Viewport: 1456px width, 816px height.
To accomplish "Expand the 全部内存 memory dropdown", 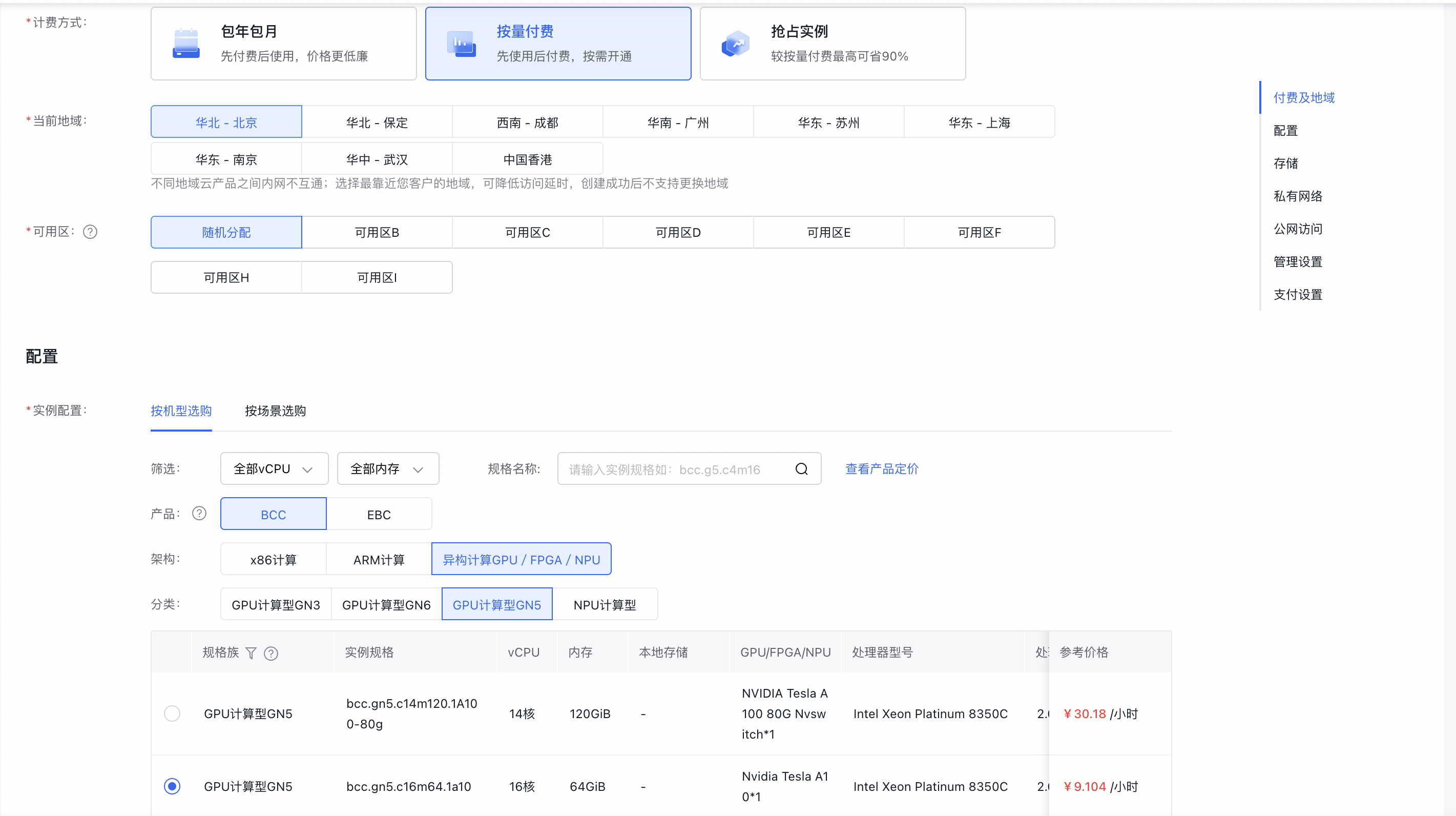I will coord(387,469).
